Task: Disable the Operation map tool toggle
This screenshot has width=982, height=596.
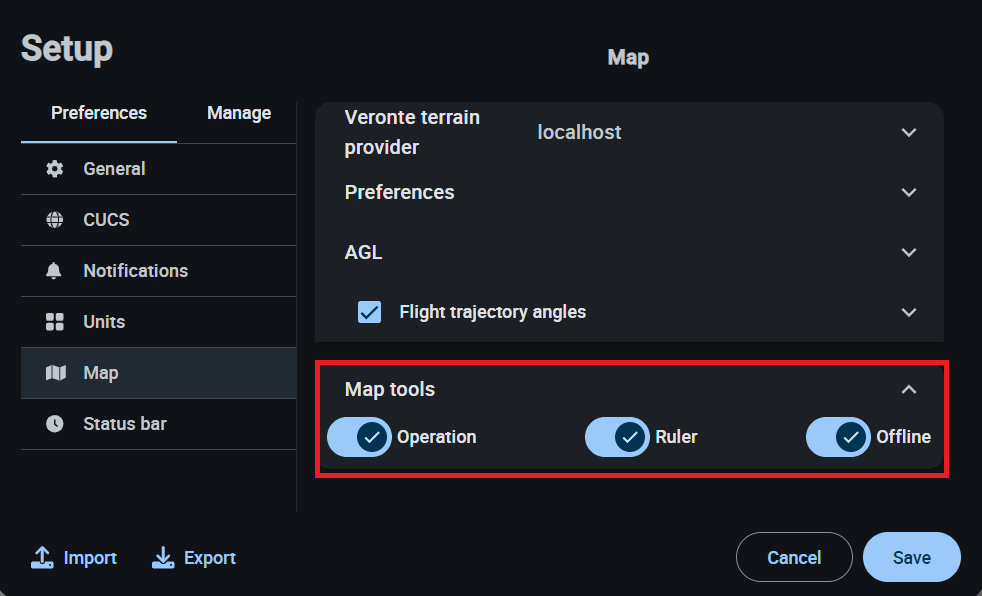Action: point(359,437)
